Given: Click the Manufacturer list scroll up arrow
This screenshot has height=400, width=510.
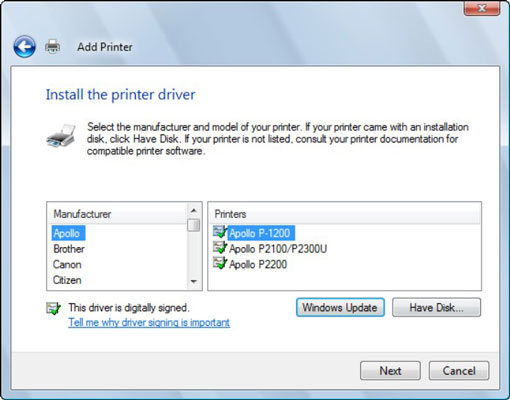Looking at the screenshot, I should pos(194,211).
